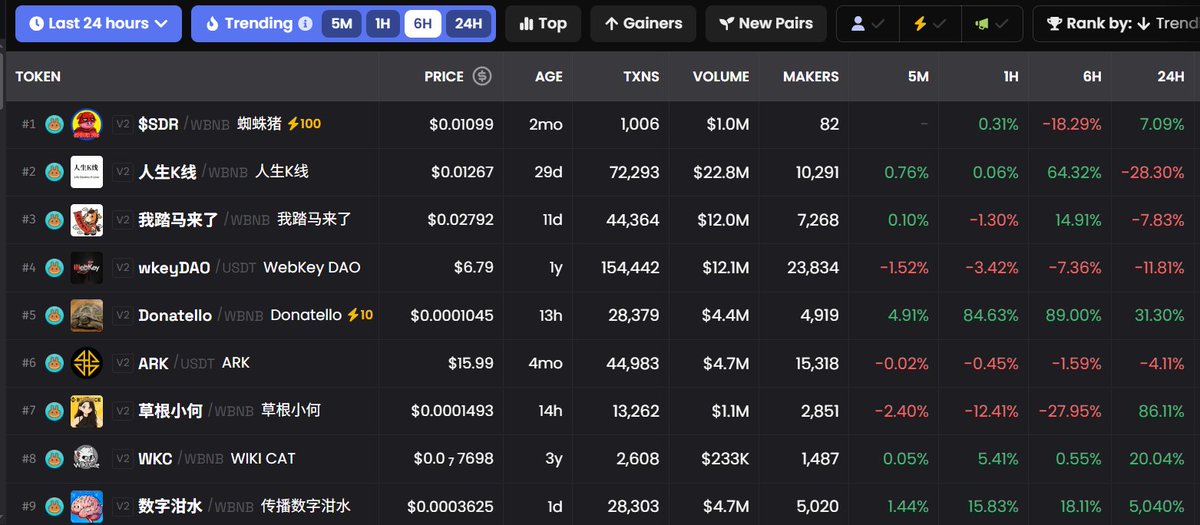Image resolution: width=1200 pixels, height=525 pixels.
Task: Open the Gainers list
Action: pyautogui.click(x=643, y=23)
